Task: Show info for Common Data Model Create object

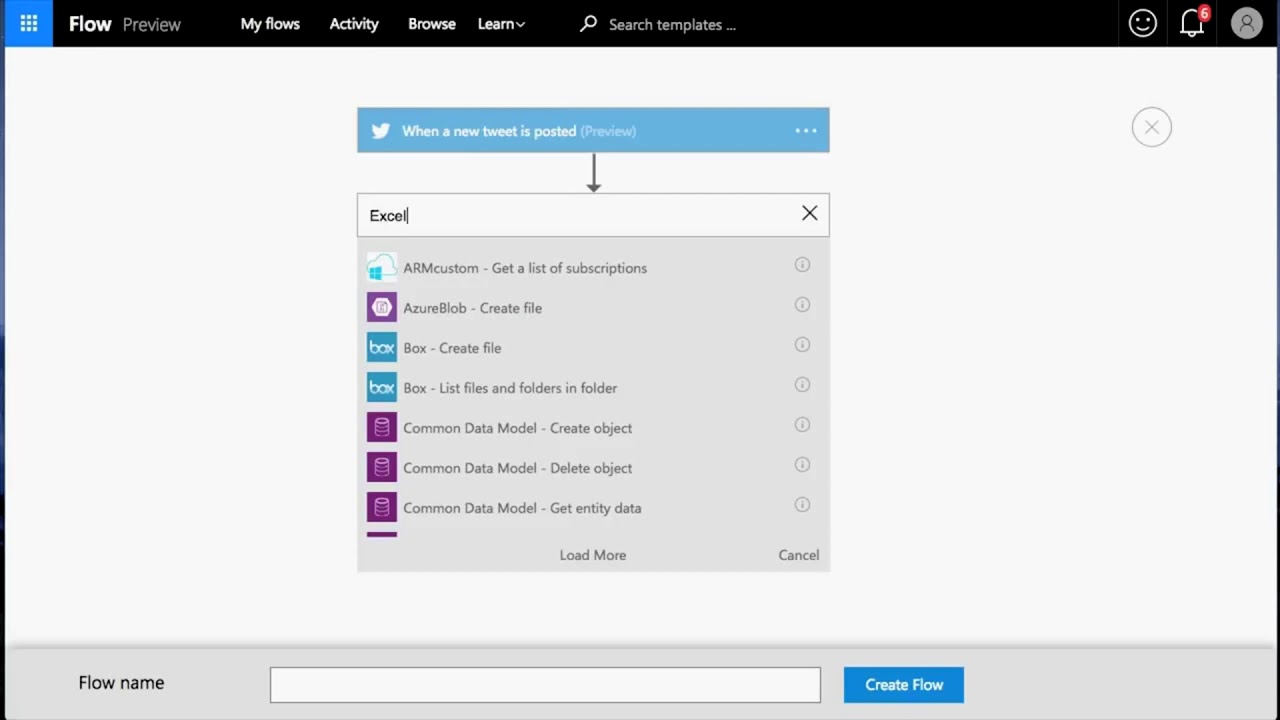Action: (802, 425)
